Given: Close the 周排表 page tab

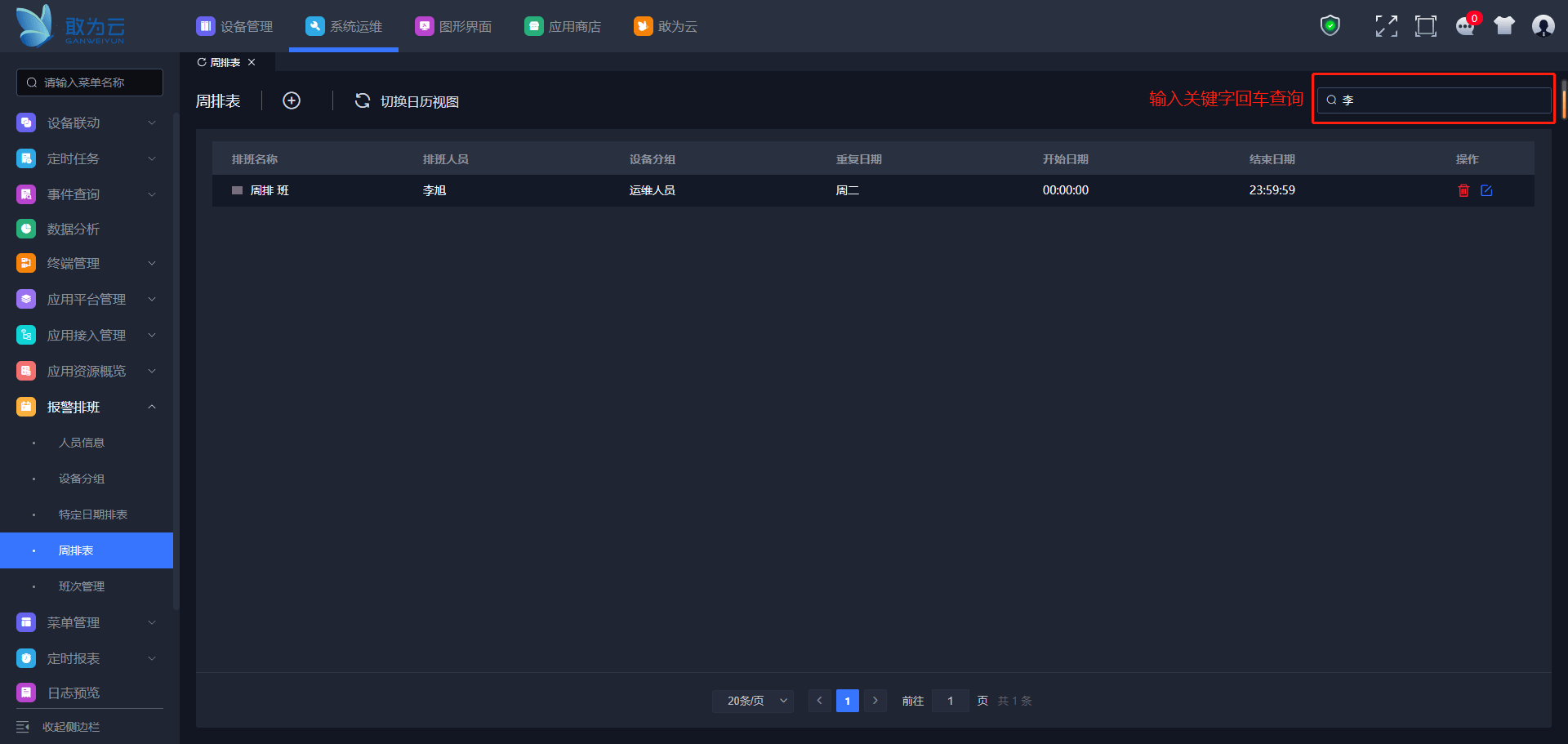Looking at the screenshot, I should click(252, 62).
